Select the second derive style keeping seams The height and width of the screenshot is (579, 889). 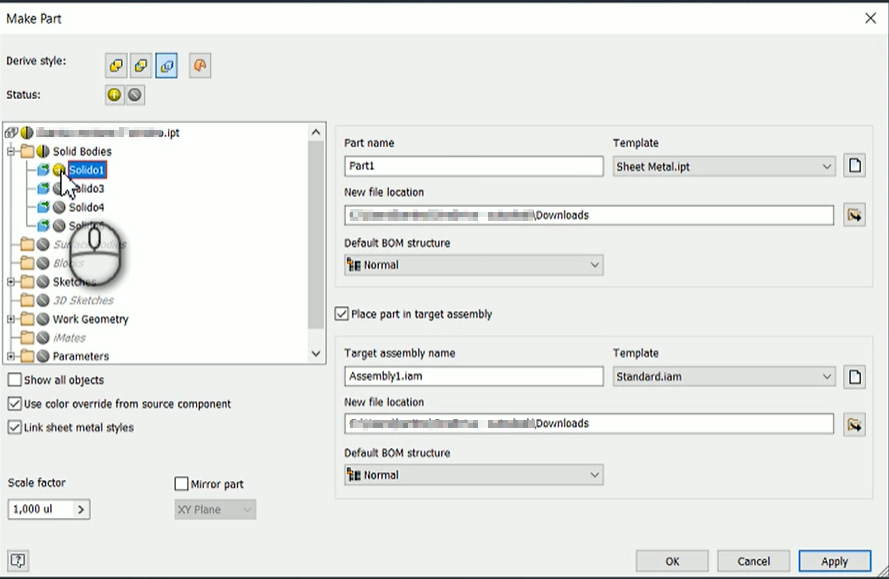click(x=140, y=65)
